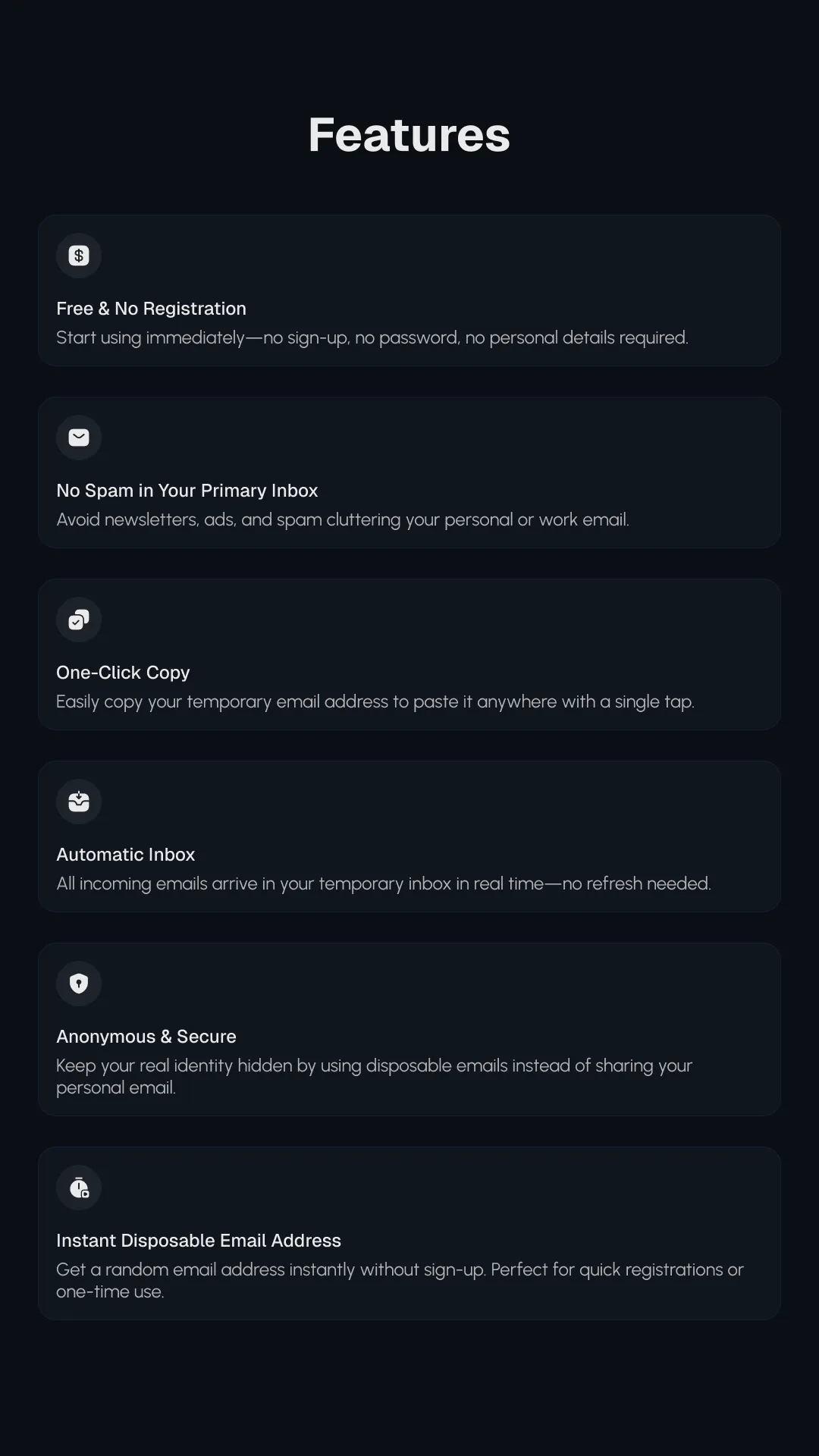Click the description text about real-time email arrival
The image size is (819, 1456).
[384, 883]
